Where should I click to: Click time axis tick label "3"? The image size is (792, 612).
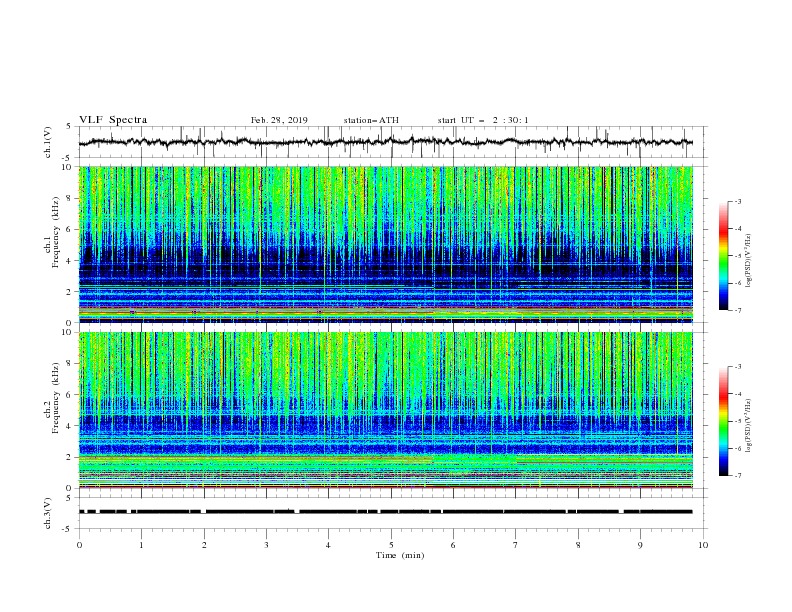click(x=267, y=545)
